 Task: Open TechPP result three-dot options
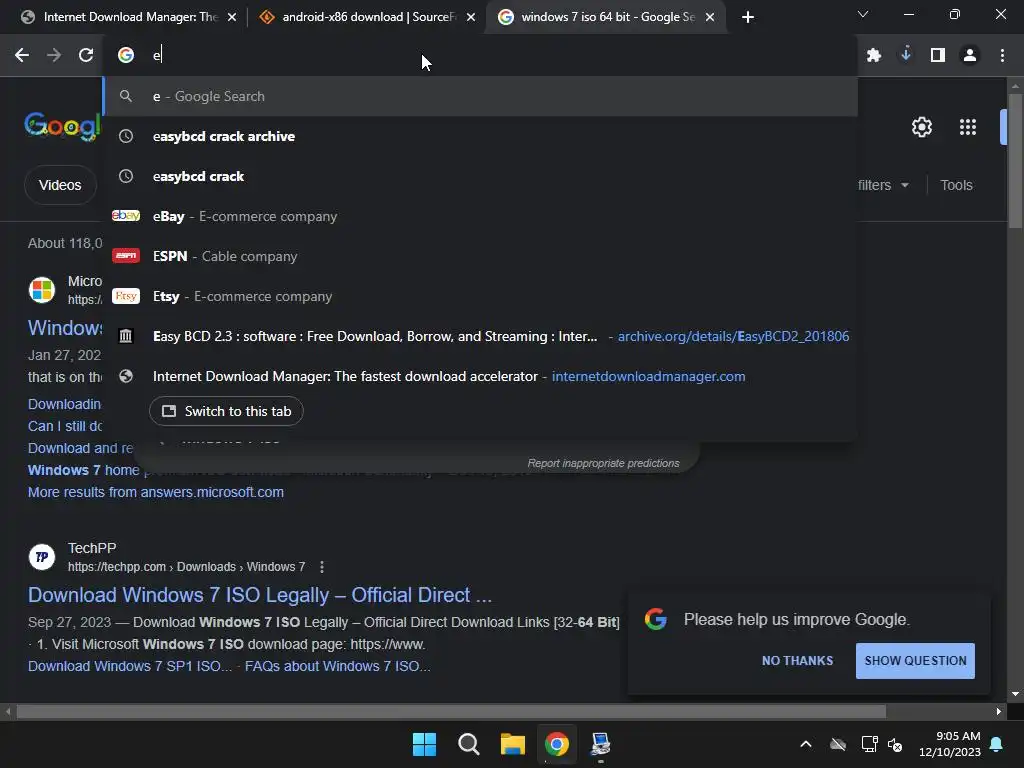click(321, 567)
